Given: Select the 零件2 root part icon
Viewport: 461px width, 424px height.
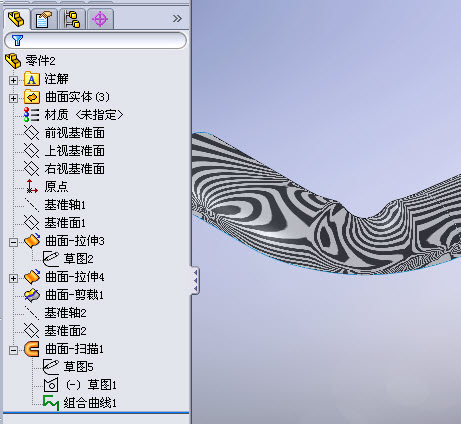Looking at the screenshot, I should tap(13, 61).
